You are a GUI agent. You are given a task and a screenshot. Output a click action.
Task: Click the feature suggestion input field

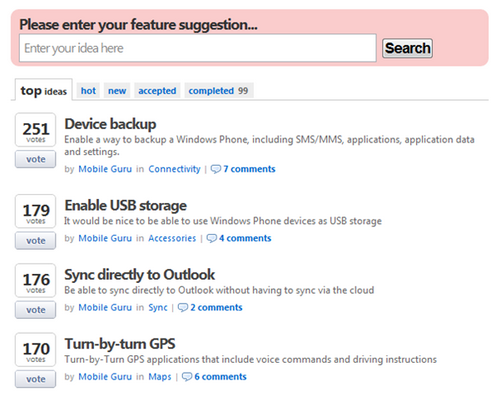198,48
